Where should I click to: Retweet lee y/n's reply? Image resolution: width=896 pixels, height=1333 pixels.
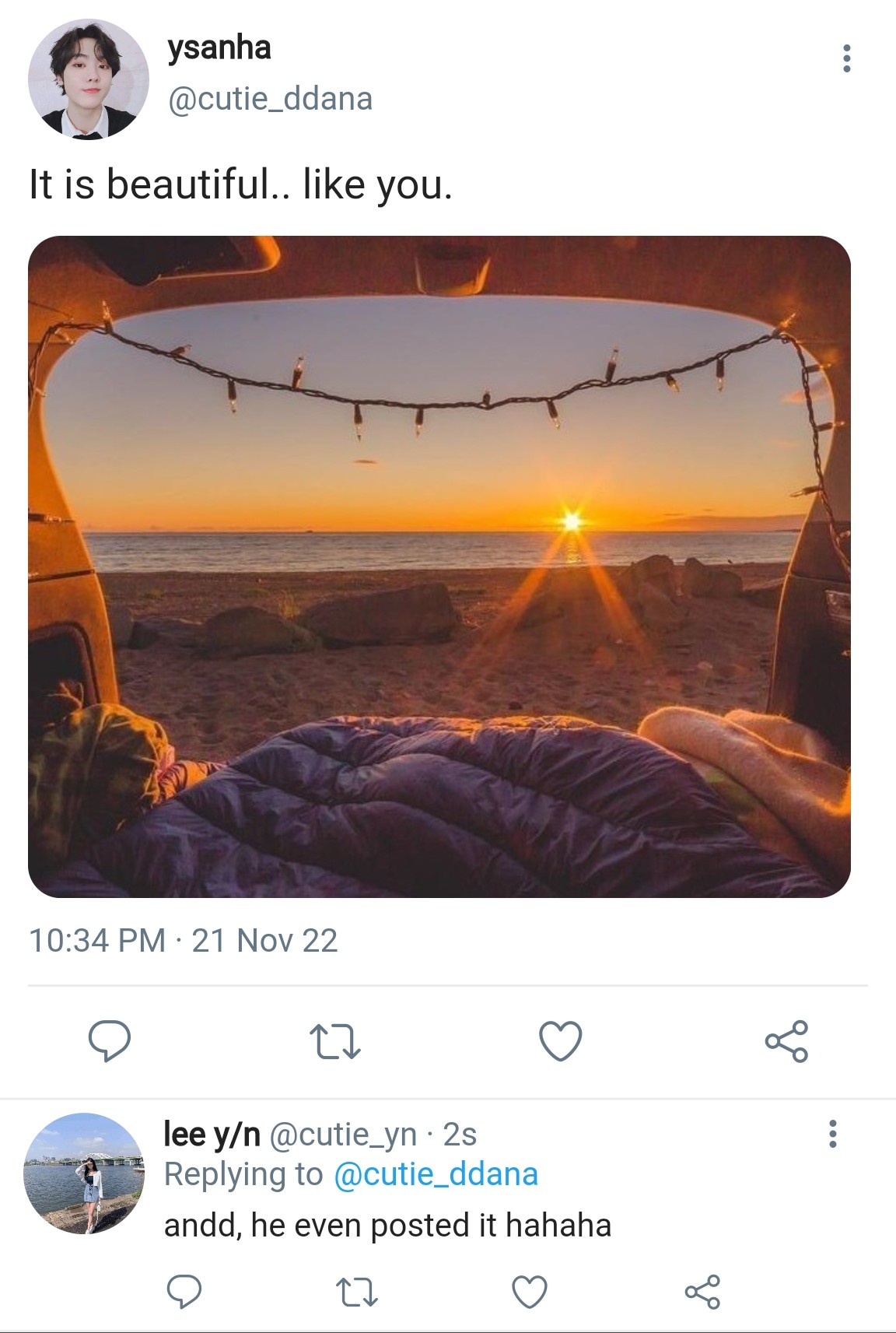[x=356, y=1293]
